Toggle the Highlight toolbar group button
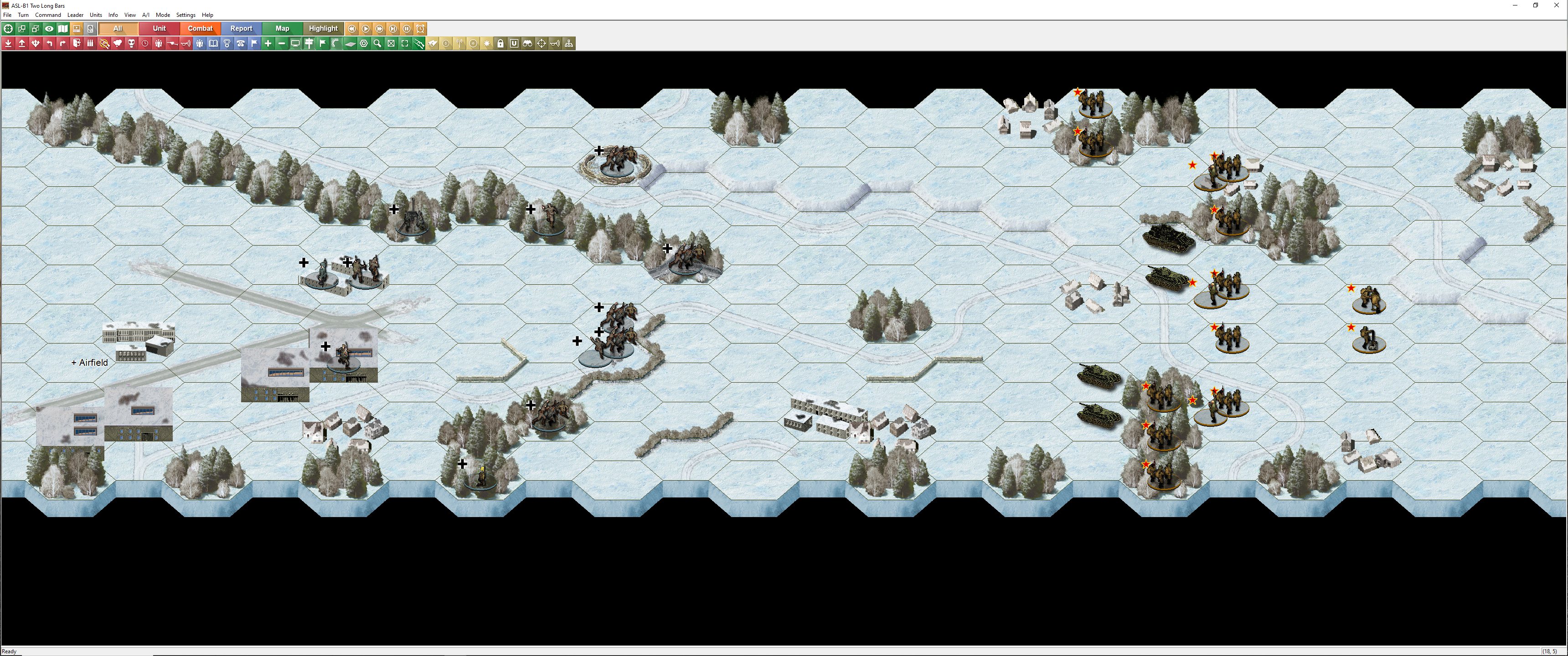Screen dimensions: 1568x656 (323, 29)
